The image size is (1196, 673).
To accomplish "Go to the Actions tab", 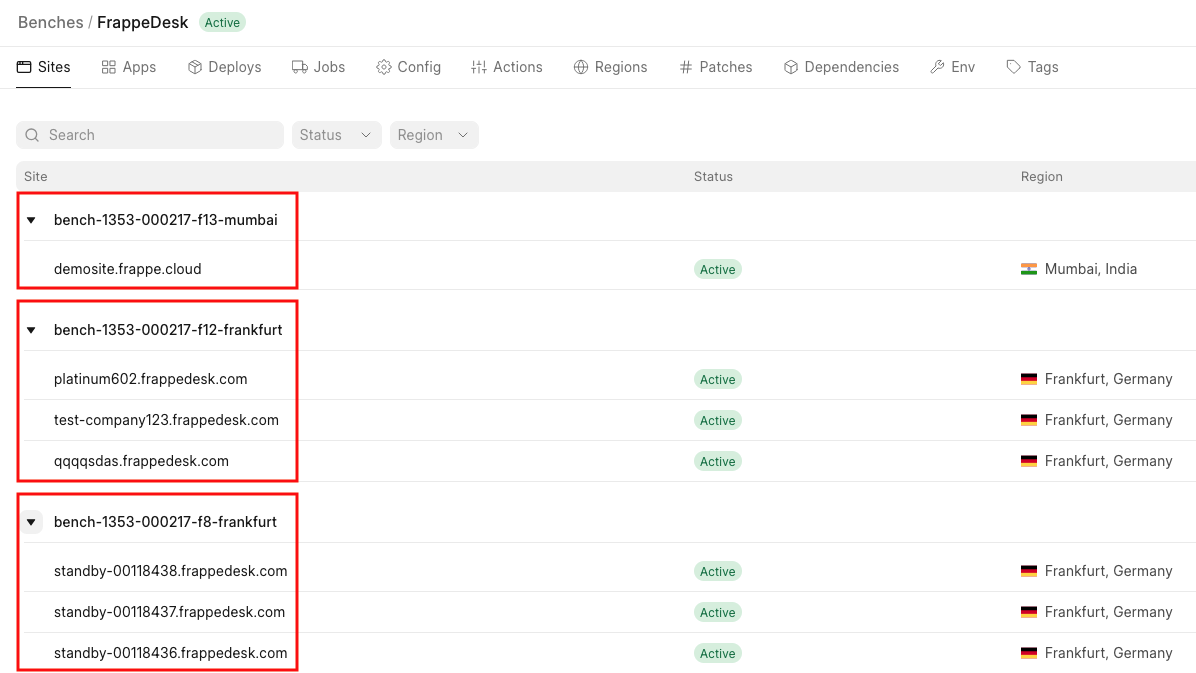I will 506,67.
